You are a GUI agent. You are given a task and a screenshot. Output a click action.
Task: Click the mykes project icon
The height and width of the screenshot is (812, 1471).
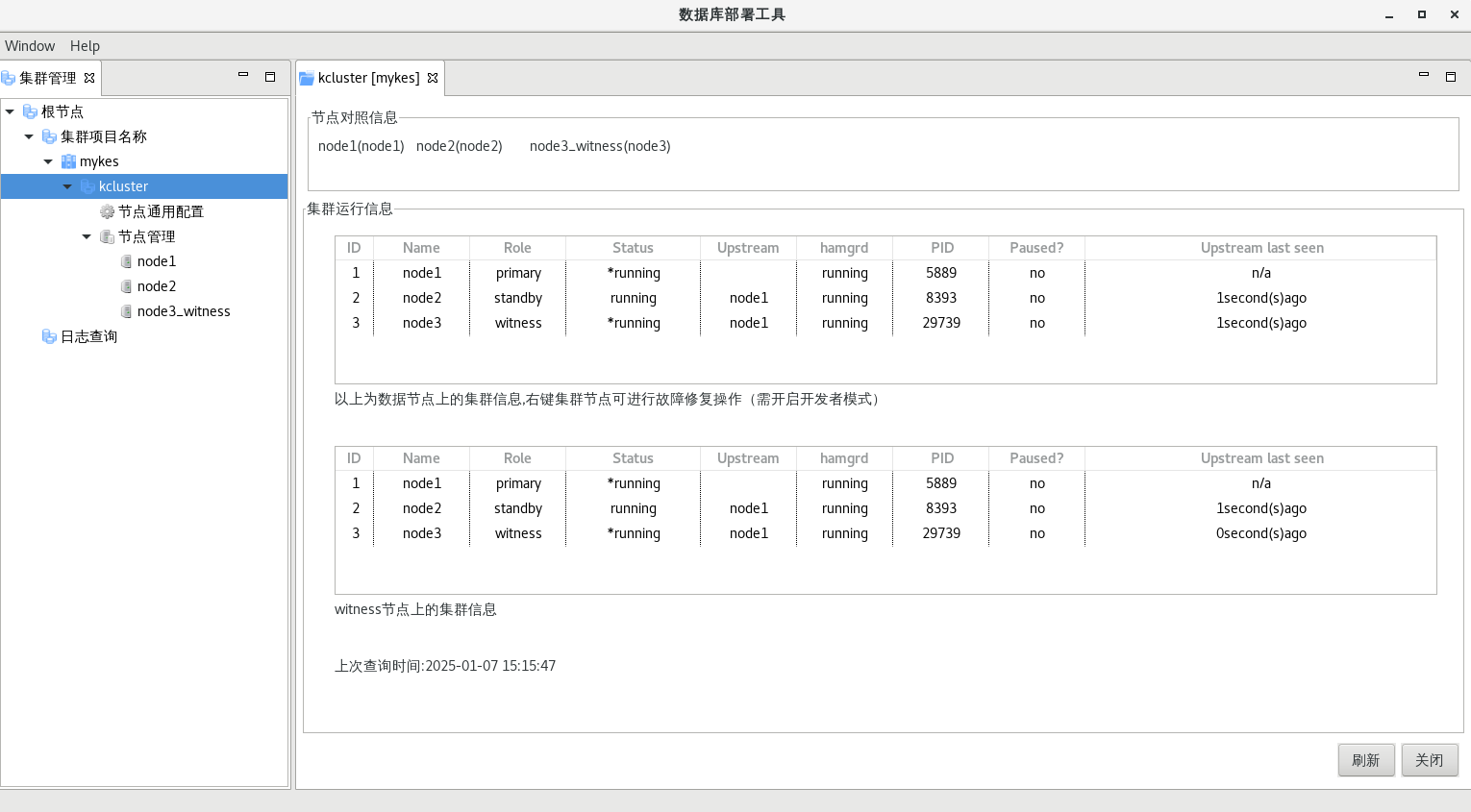coord(68,161)
